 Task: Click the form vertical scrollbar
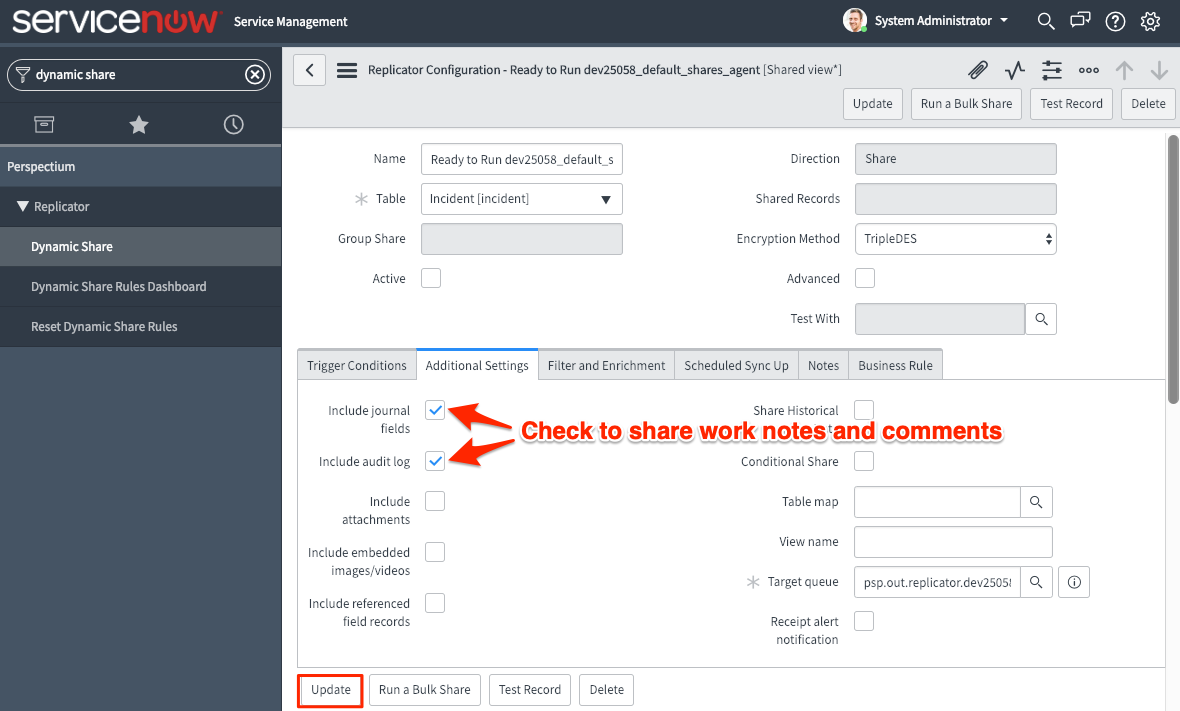point(1173,269)
